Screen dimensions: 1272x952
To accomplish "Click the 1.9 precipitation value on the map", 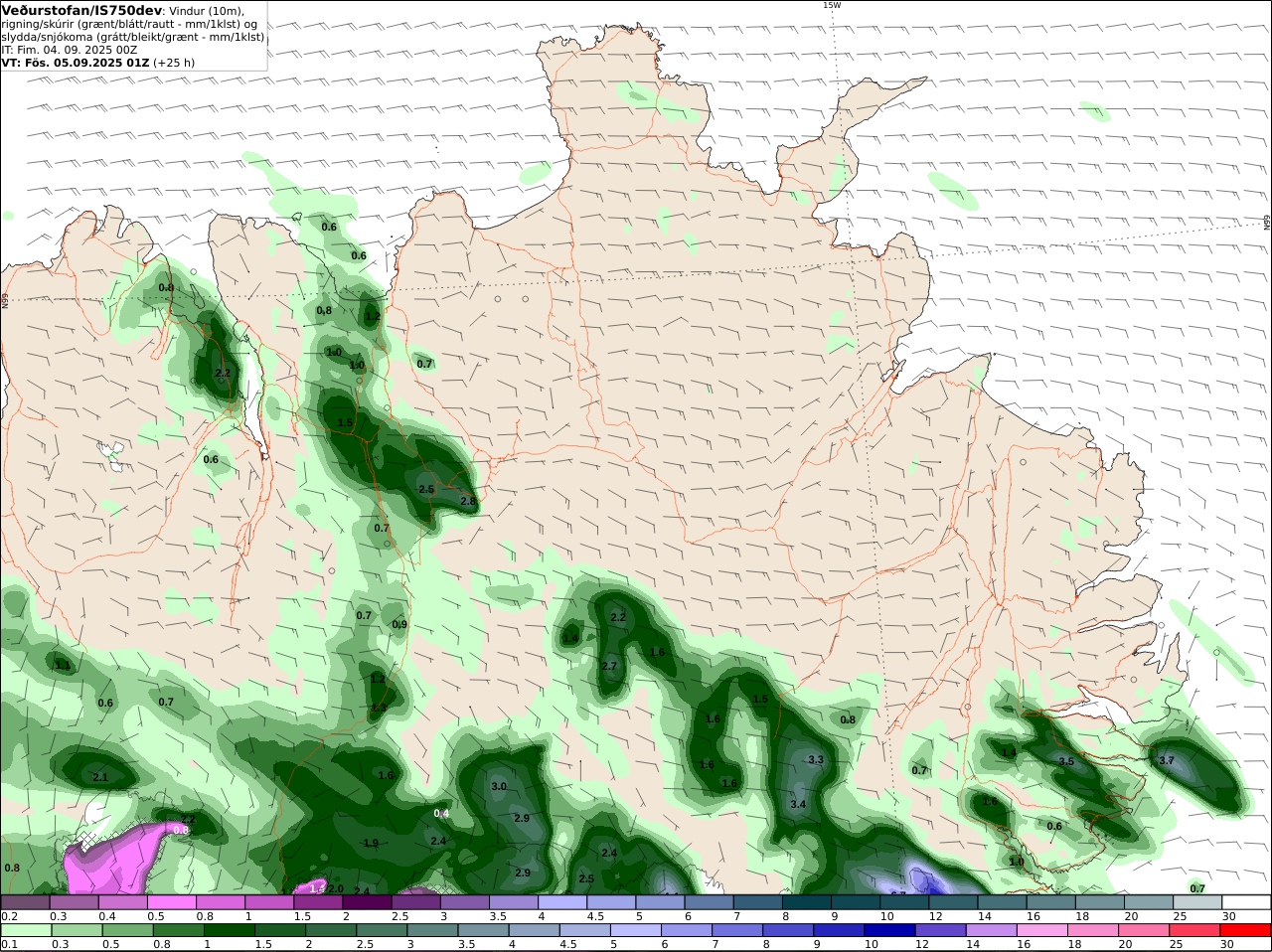I will 371,843.
